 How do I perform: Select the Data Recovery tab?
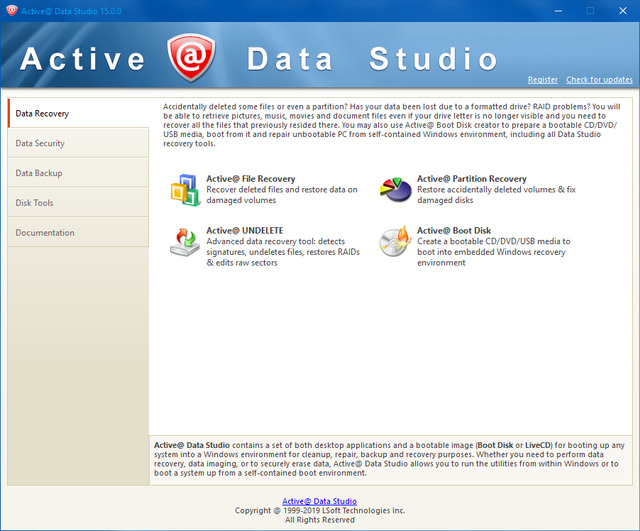pyautogui.click(x=78, y=113)
